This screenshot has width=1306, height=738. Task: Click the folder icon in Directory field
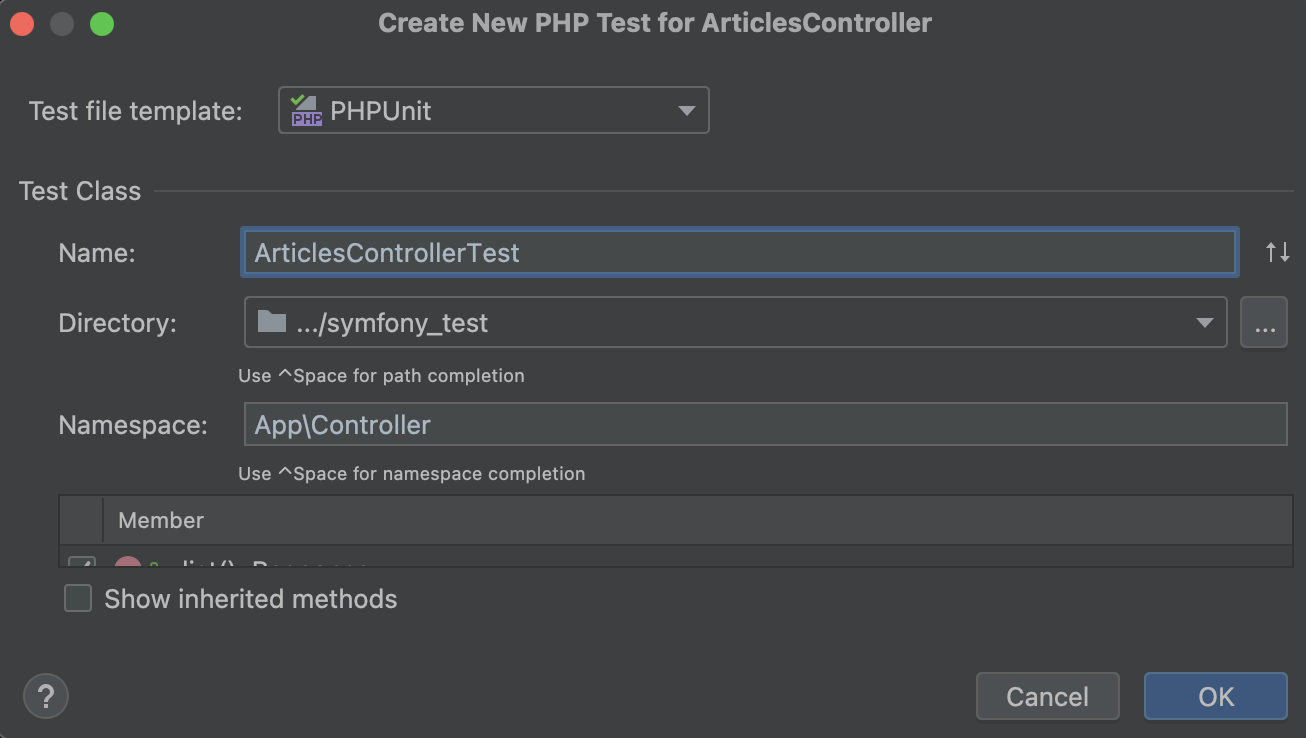tap(271, 322)
